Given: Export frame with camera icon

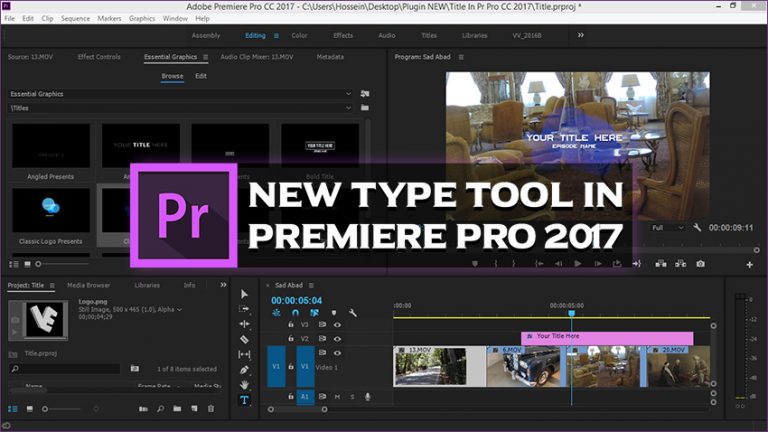Looking at the screenshot, I should (x=701, y=264).
